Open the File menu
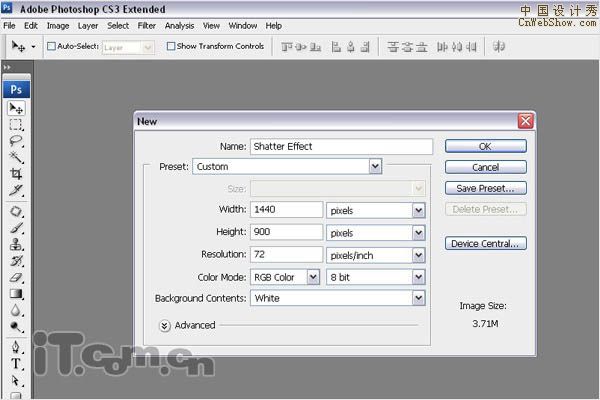600x400 pixels. pos(9,26)
